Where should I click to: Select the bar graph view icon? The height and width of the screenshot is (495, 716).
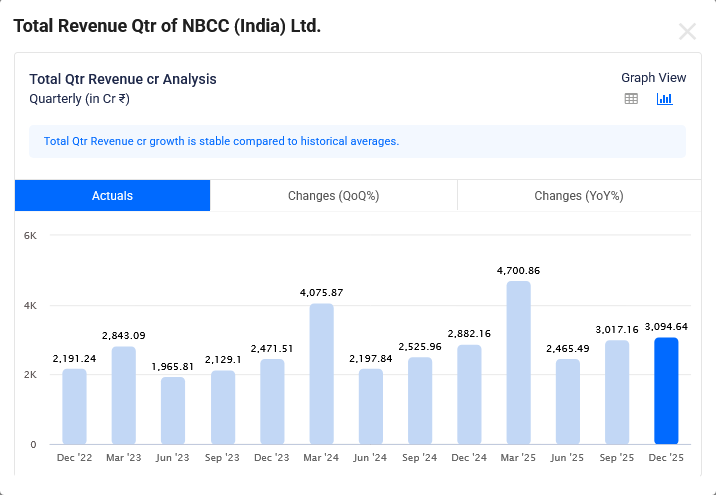664,99
